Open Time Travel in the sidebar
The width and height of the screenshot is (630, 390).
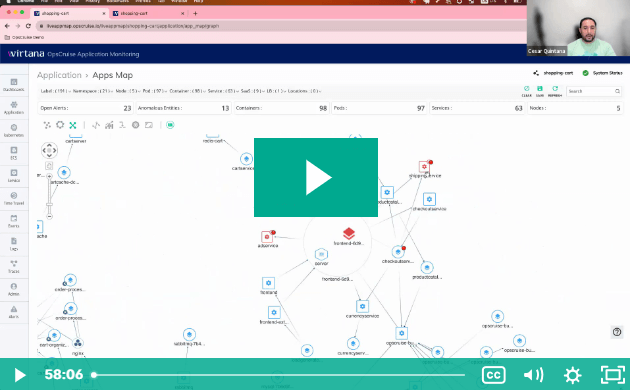(x=14, y=198)
